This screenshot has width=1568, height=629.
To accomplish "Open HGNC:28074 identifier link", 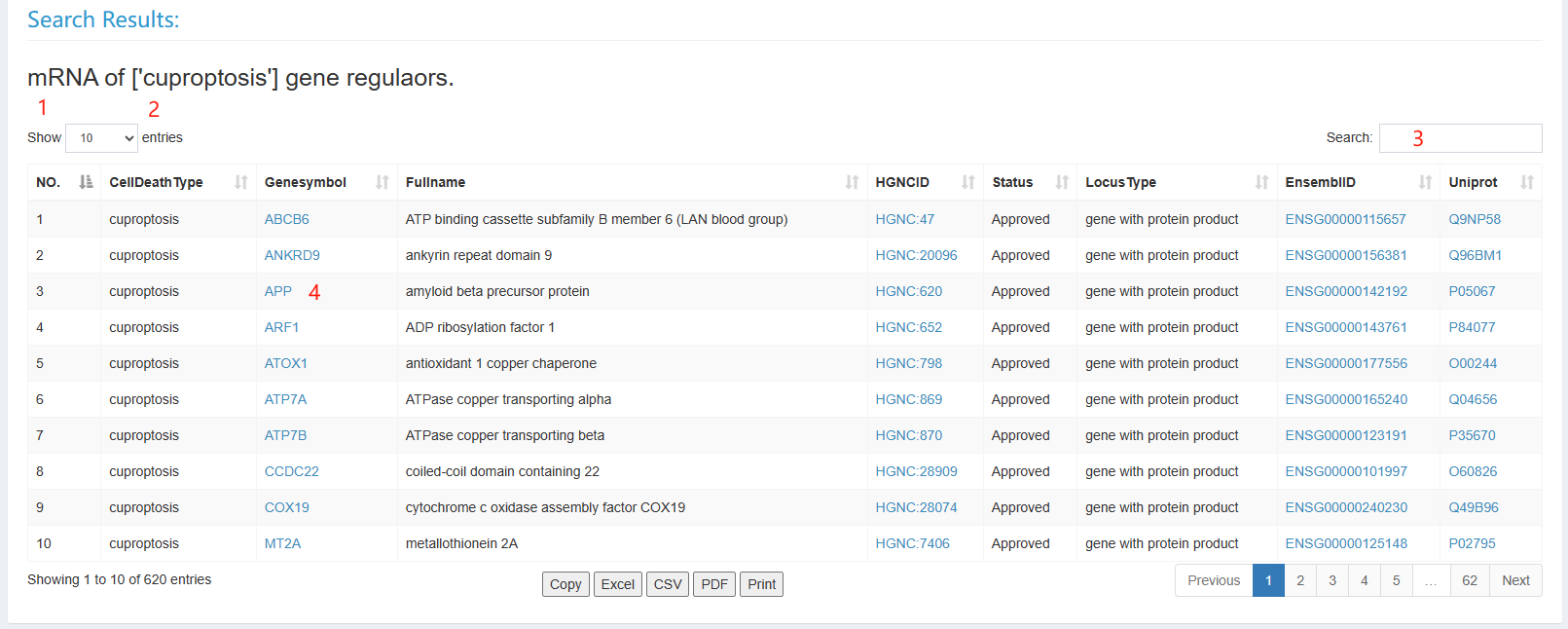I will click(x=917, y=507).
